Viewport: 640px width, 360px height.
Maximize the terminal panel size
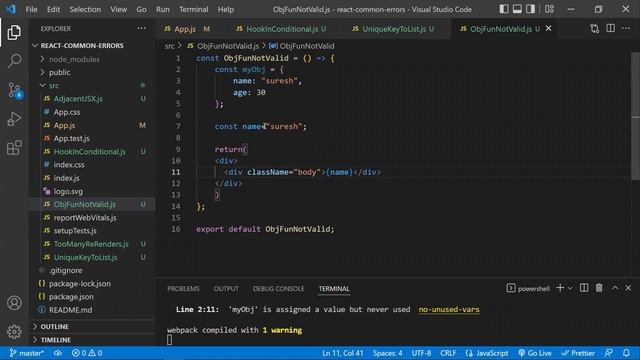(615, 288)
